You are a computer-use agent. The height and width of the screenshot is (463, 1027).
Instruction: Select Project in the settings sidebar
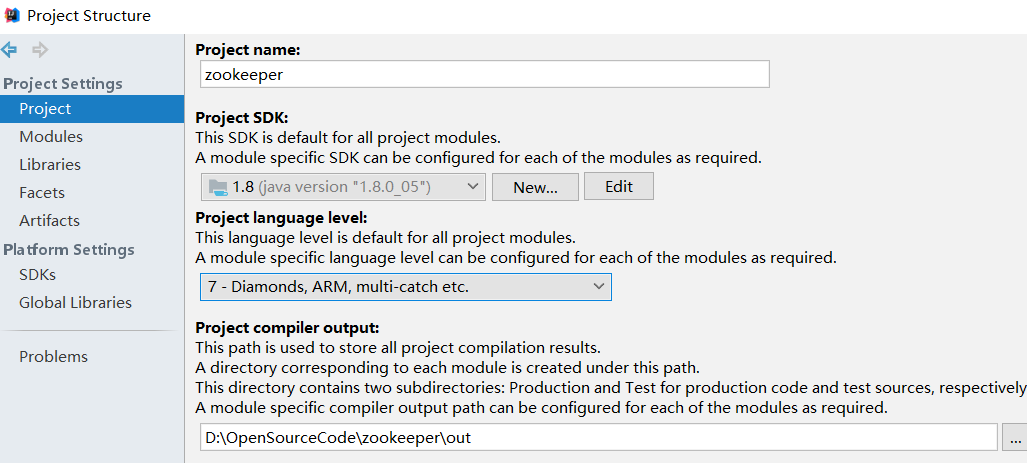(45, 109)
